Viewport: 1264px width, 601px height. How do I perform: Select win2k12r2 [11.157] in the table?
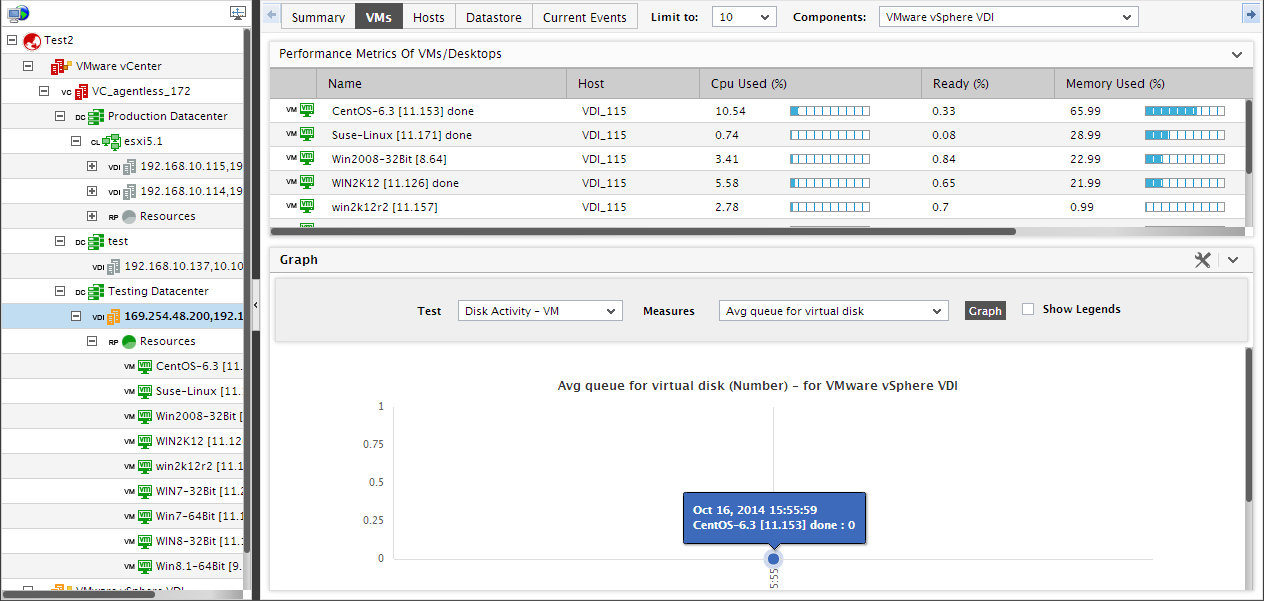385,207
